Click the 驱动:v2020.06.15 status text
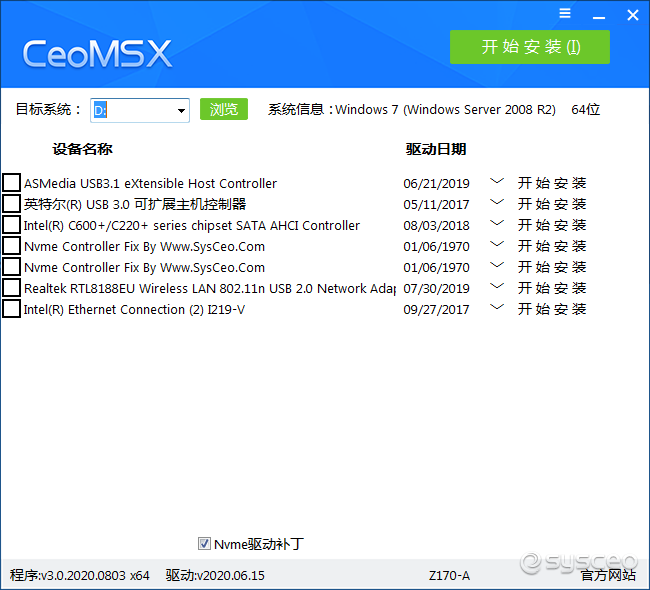650x590 pixels. pyautogui.click(x=215, y=575)
